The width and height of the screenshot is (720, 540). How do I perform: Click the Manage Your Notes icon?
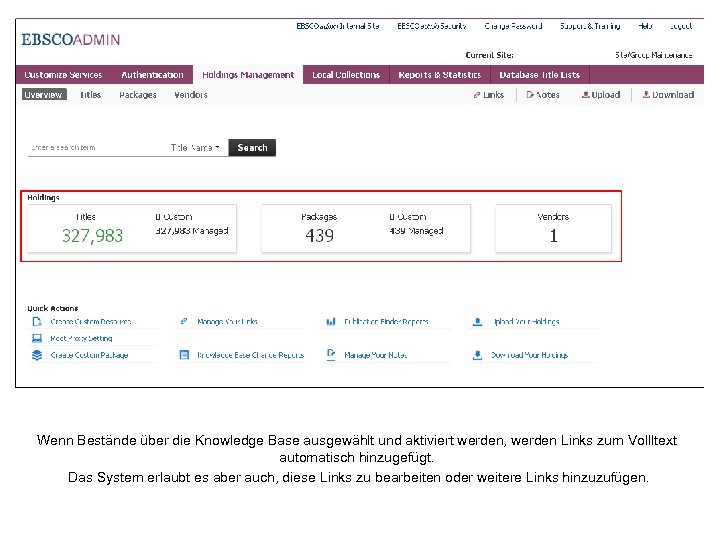(x=331, y=354)
